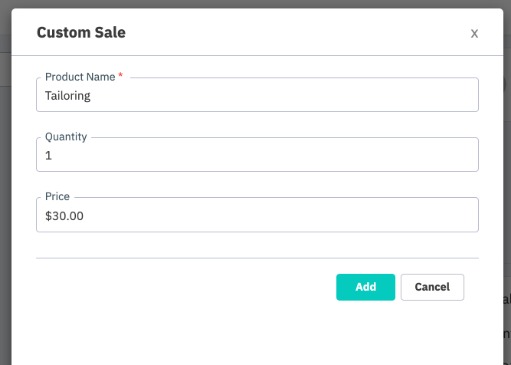
Task: Click into the Price field
Action: (257, 215)
